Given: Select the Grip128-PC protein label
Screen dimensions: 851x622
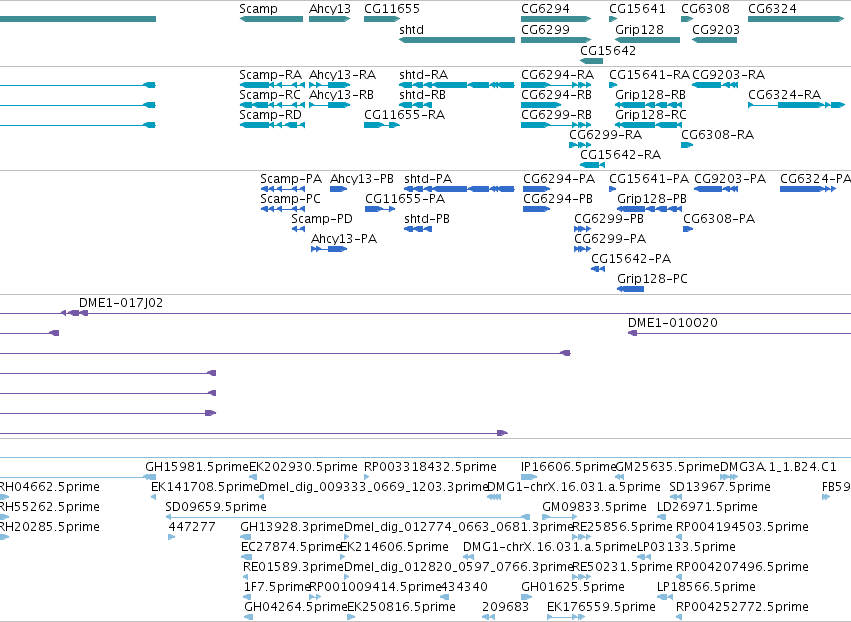Looking at the screenshot, I should coord(652,279).
